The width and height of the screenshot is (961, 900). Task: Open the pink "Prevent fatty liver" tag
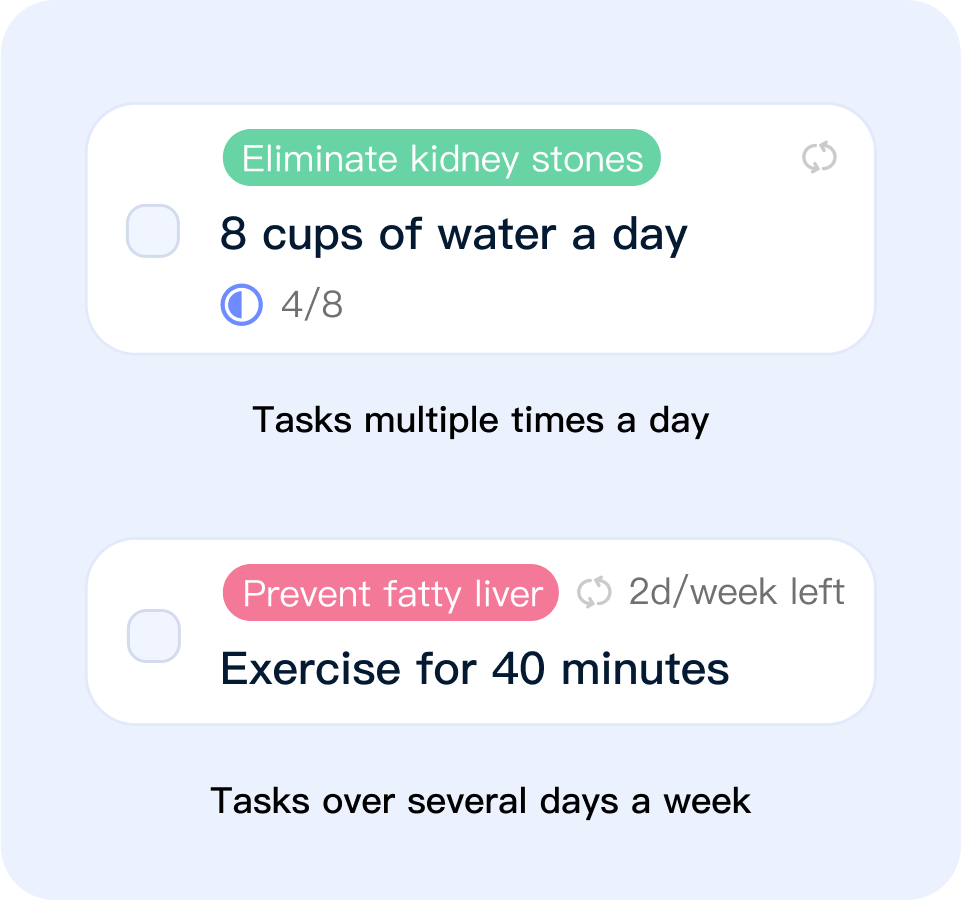pyautogui.click(x=391, y=593)
